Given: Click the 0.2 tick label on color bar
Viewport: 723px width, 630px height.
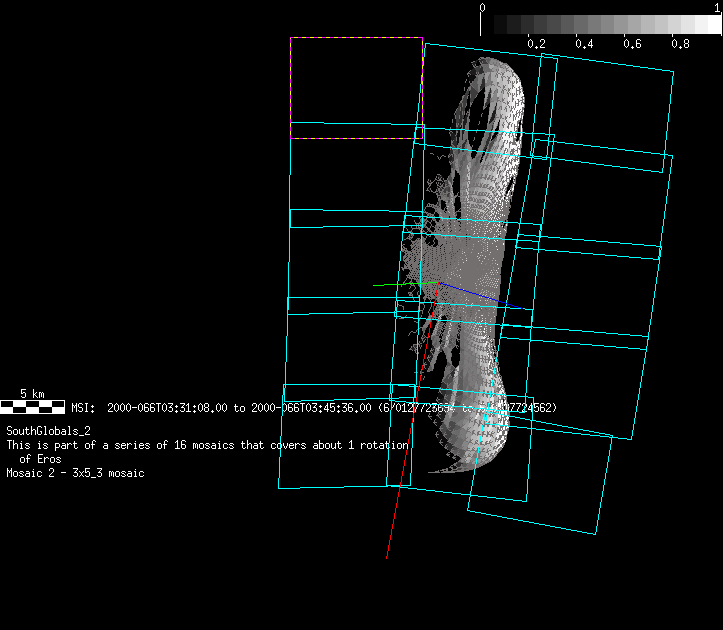Looking at the screenshot, I should coord(536,44).
